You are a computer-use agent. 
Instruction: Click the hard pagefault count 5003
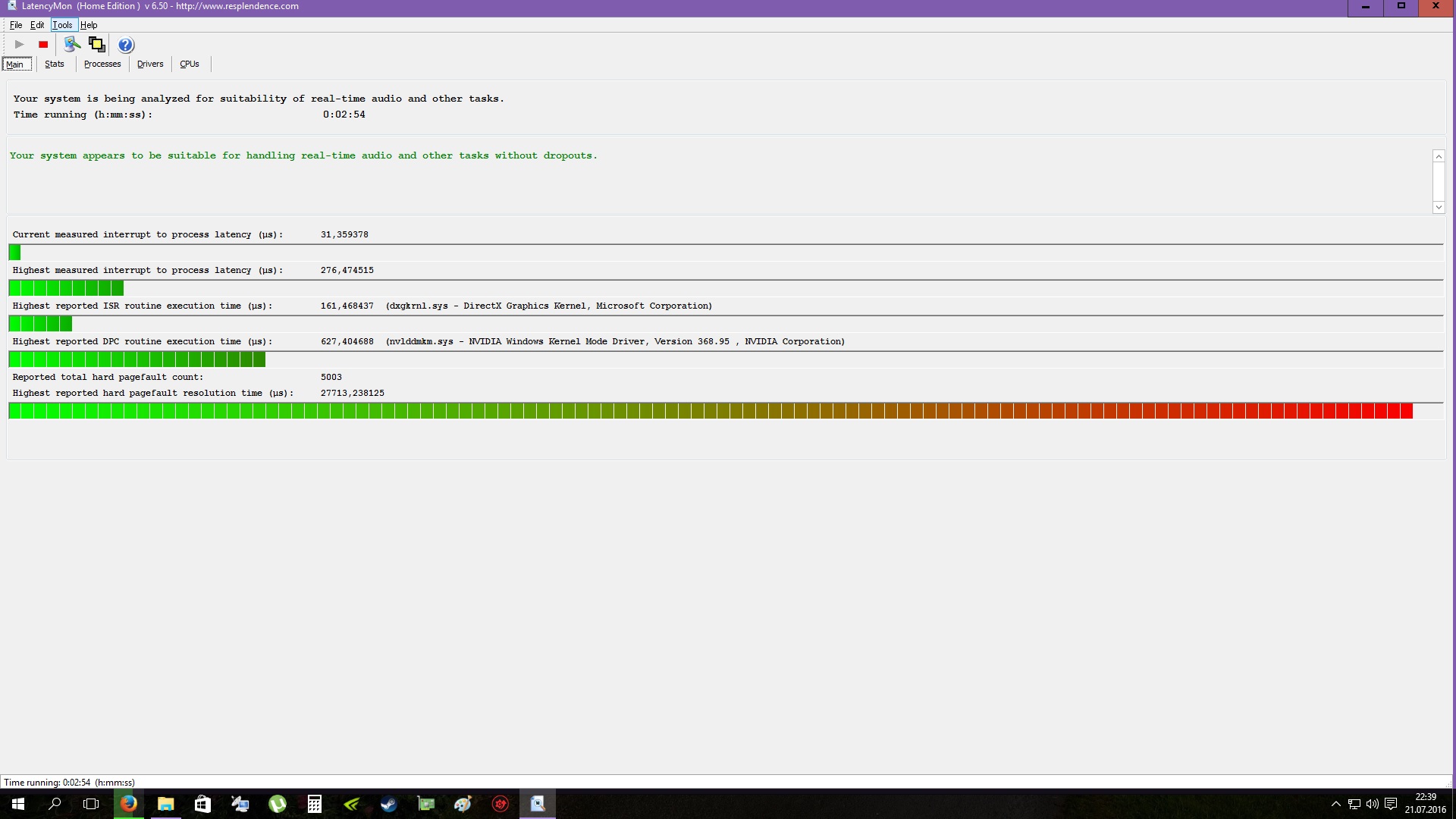(331, 377)
